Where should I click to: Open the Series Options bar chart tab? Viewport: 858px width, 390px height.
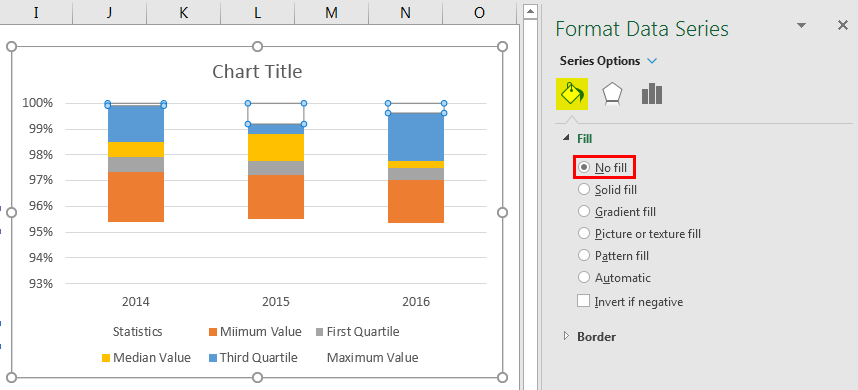[x=652, y=94]
